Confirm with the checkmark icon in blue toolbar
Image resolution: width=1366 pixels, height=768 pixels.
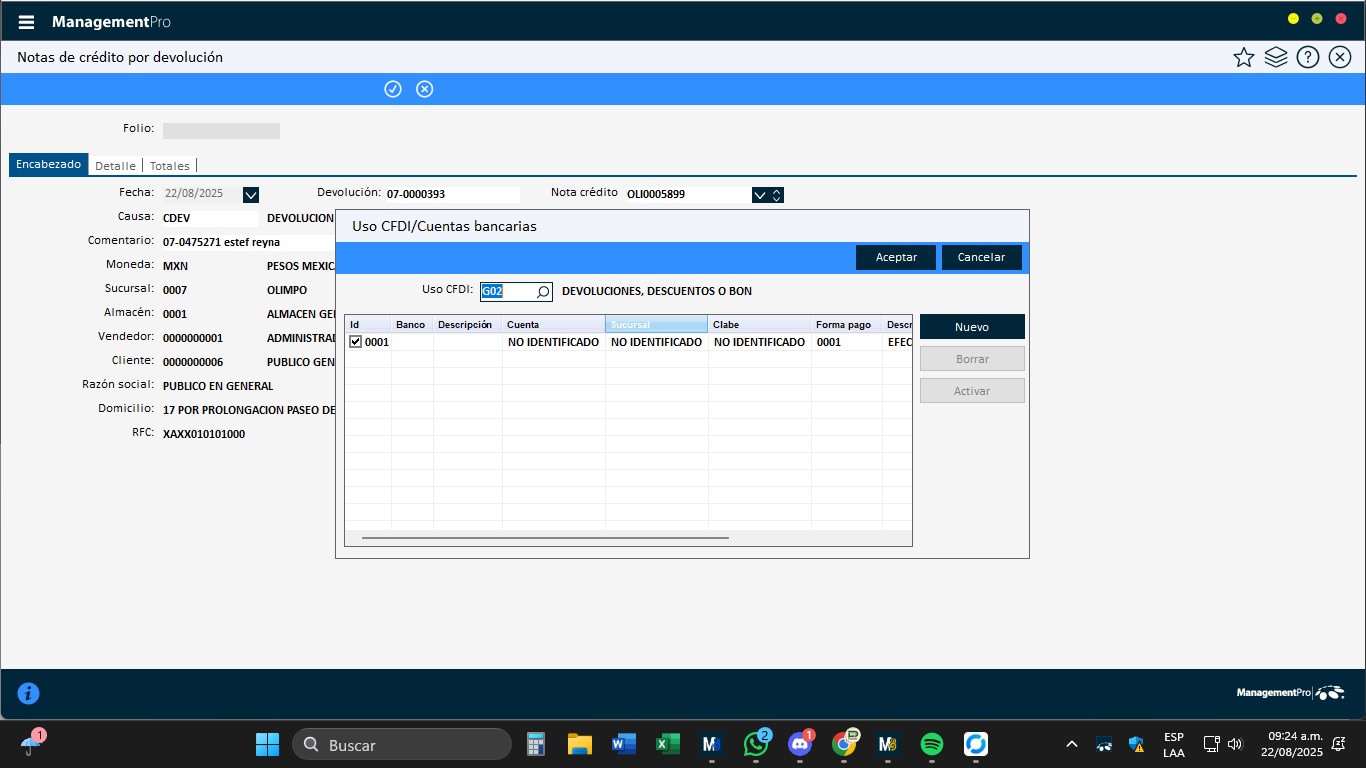393,89
